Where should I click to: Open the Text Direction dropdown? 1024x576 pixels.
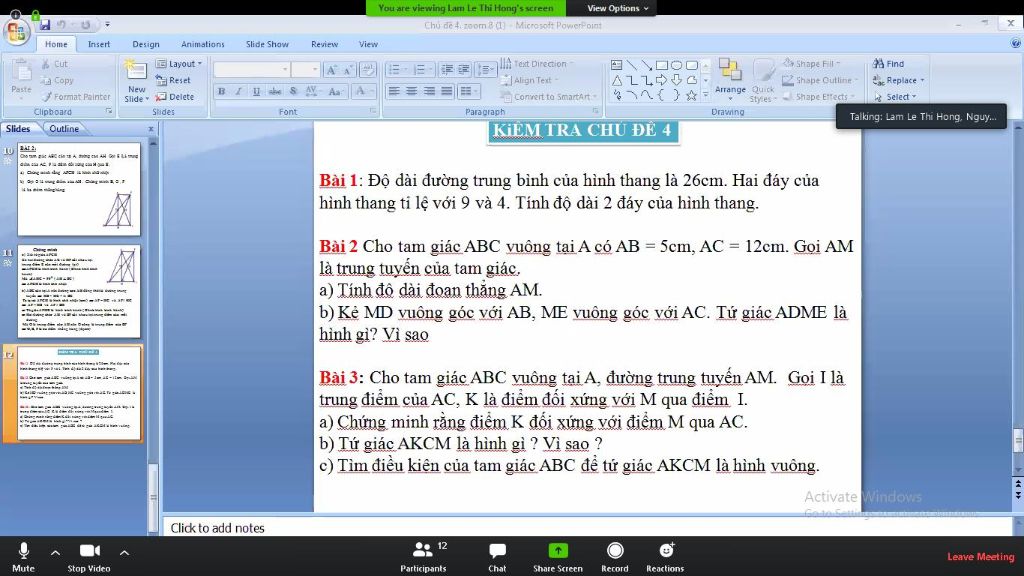tap(537, 63)
